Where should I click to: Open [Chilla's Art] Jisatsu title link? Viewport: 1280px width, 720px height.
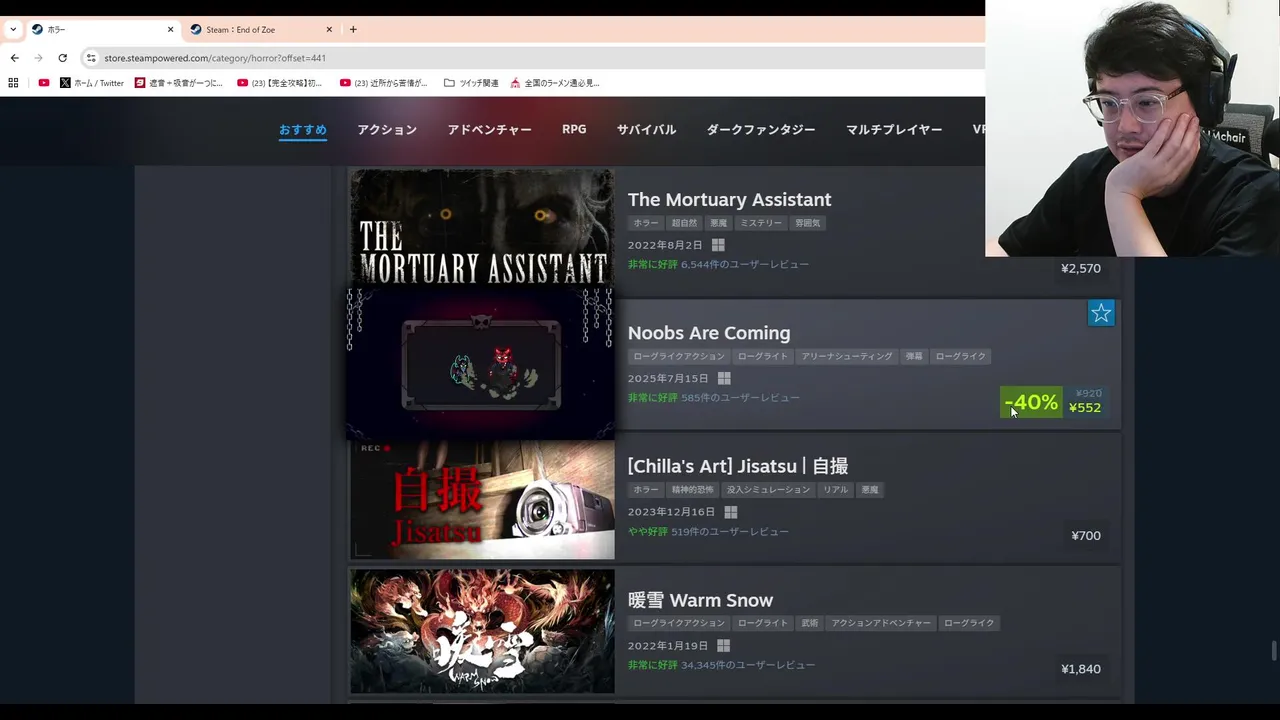[x=738, y=466]
